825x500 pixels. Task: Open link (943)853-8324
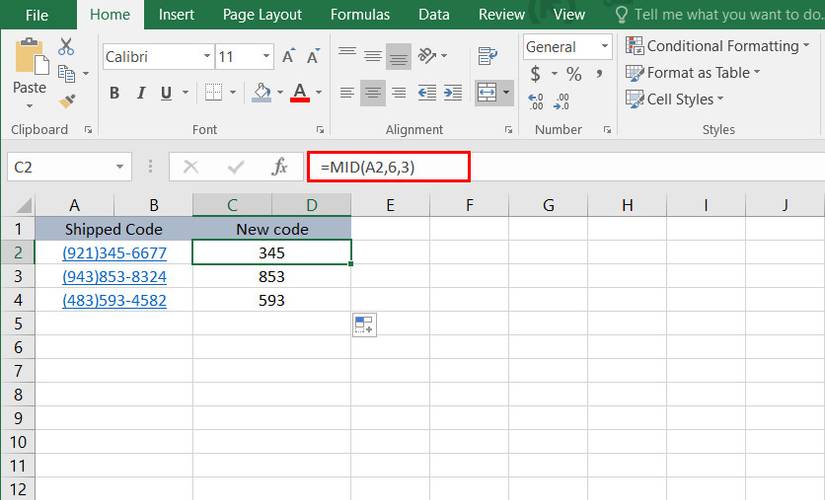114,277
